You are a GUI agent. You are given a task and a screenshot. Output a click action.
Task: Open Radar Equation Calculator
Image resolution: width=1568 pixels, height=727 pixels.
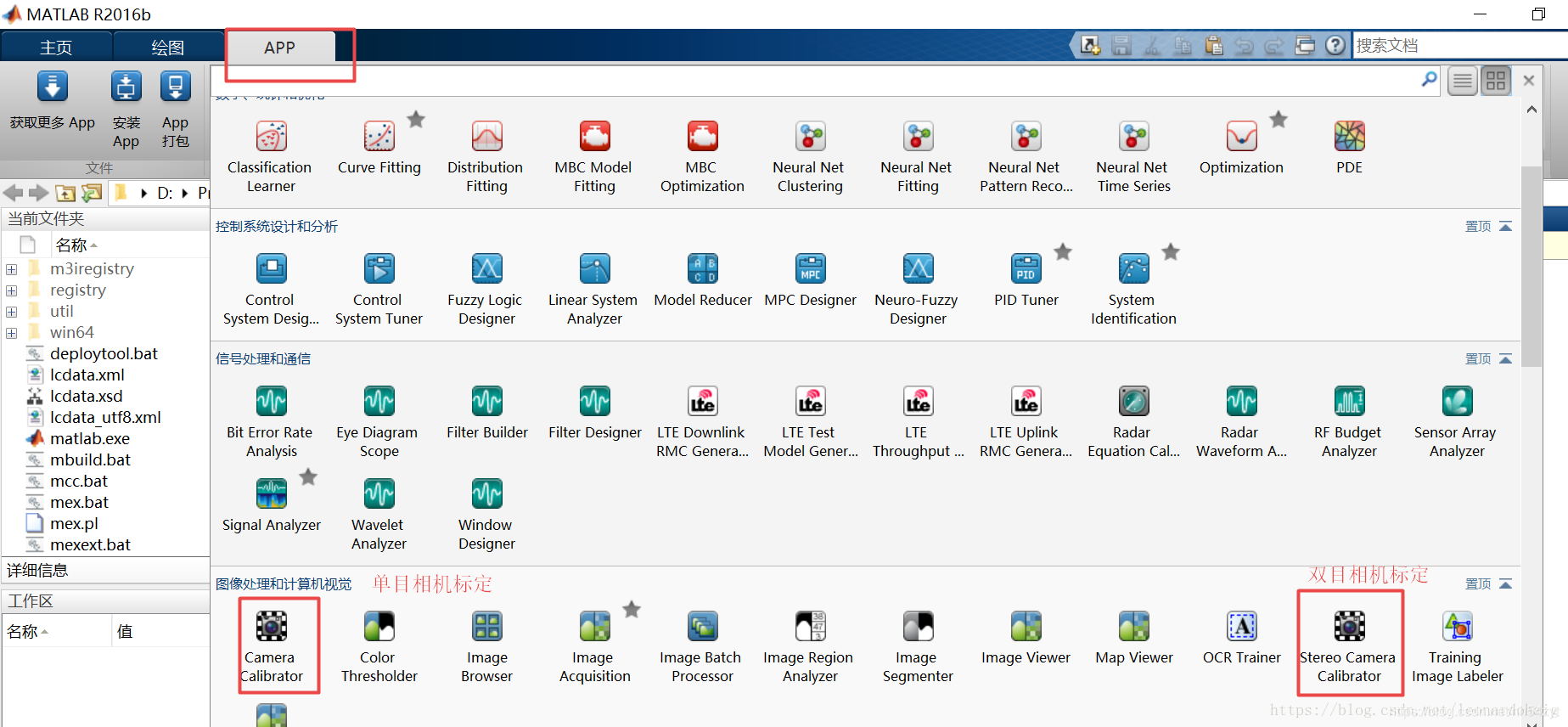(x=1133, y=422)
